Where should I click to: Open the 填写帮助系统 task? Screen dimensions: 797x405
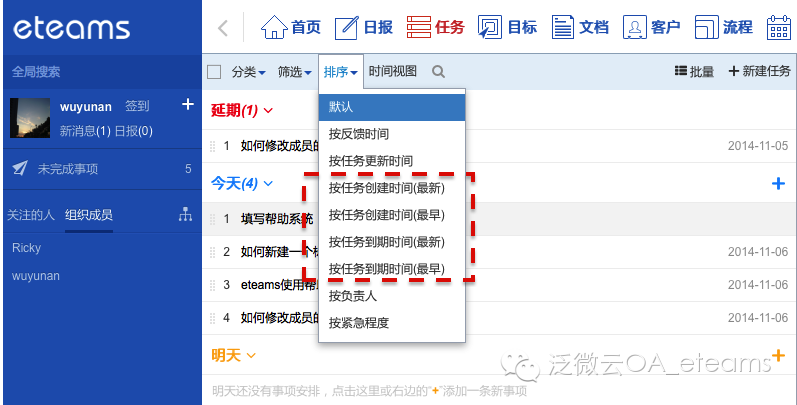[277, 220]
